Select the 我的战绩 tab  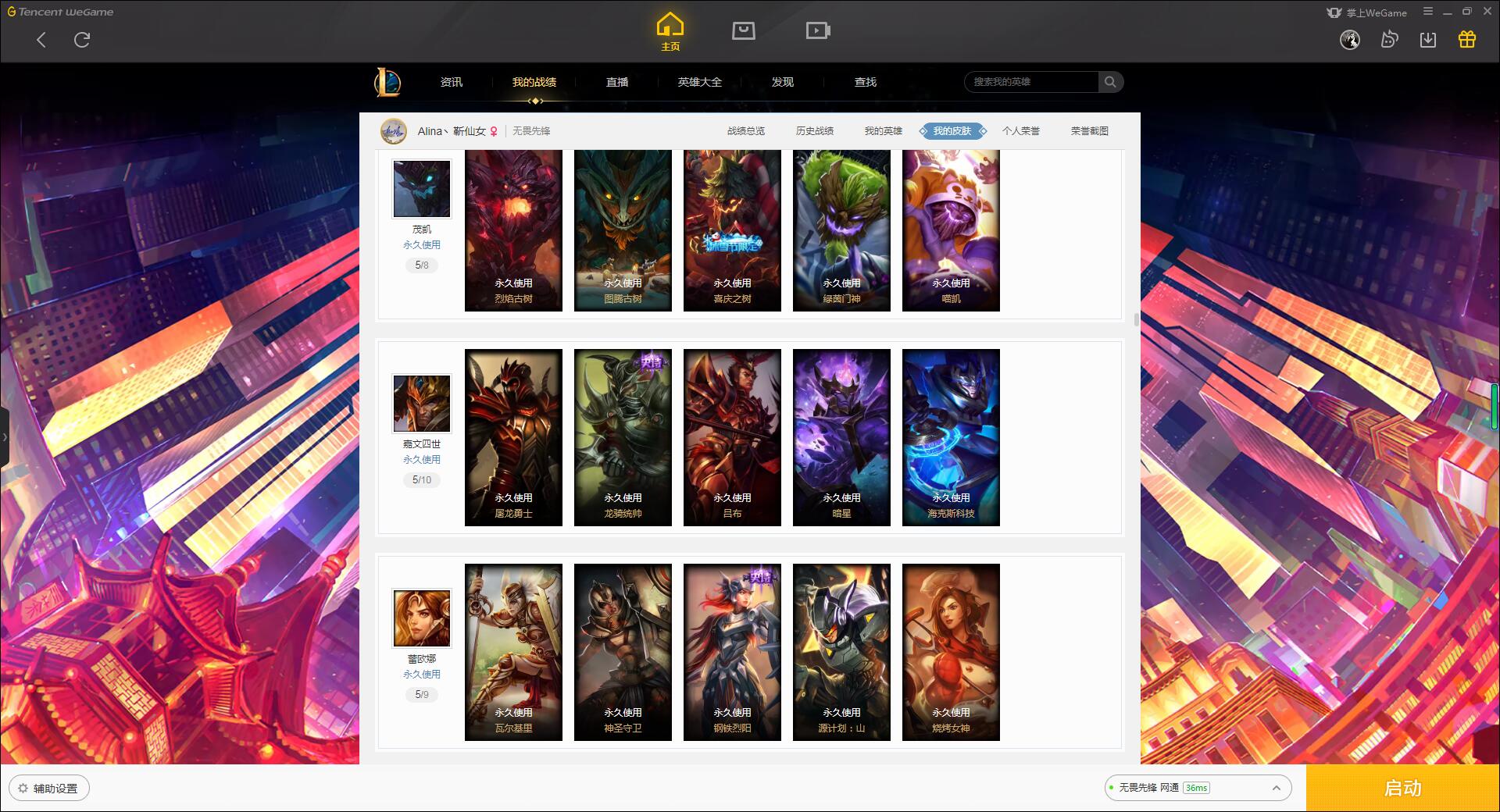tap(534, 82)
